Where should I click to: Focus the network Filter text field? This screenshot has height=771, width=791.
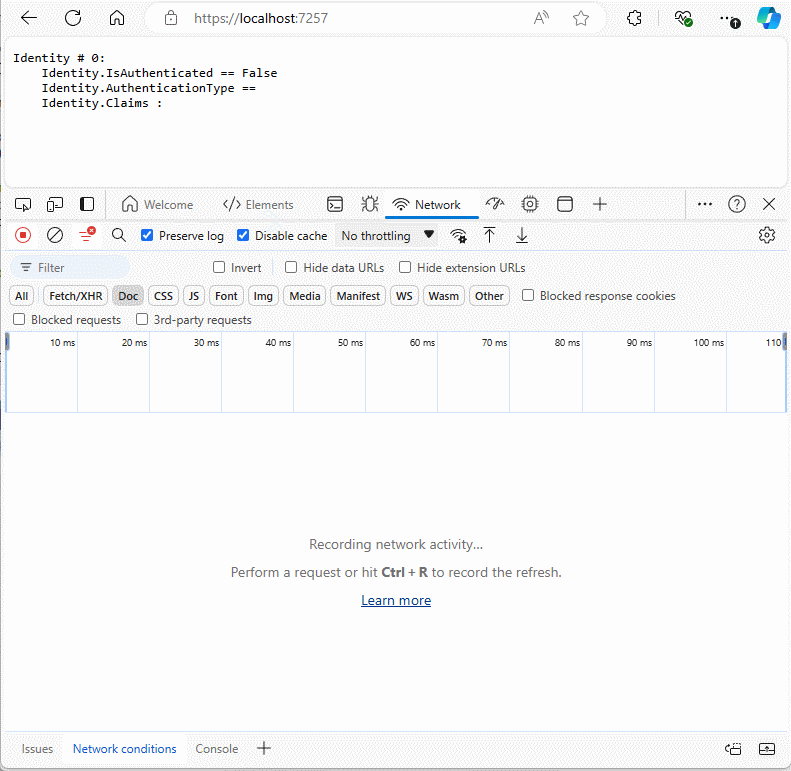(x=71, y=267)
